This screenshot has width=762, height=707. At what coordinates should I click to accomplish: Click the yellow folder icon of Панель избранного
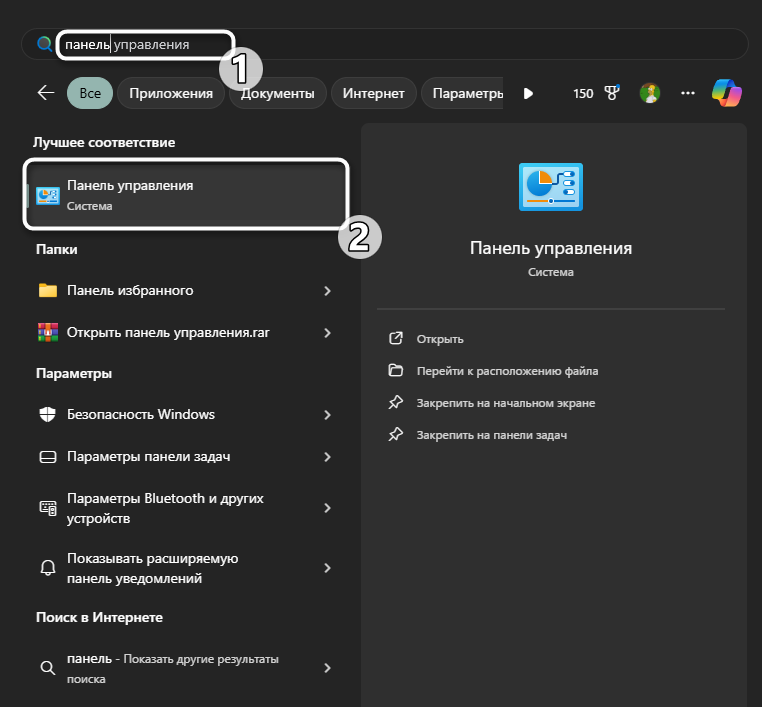click(x=48, y=290)
